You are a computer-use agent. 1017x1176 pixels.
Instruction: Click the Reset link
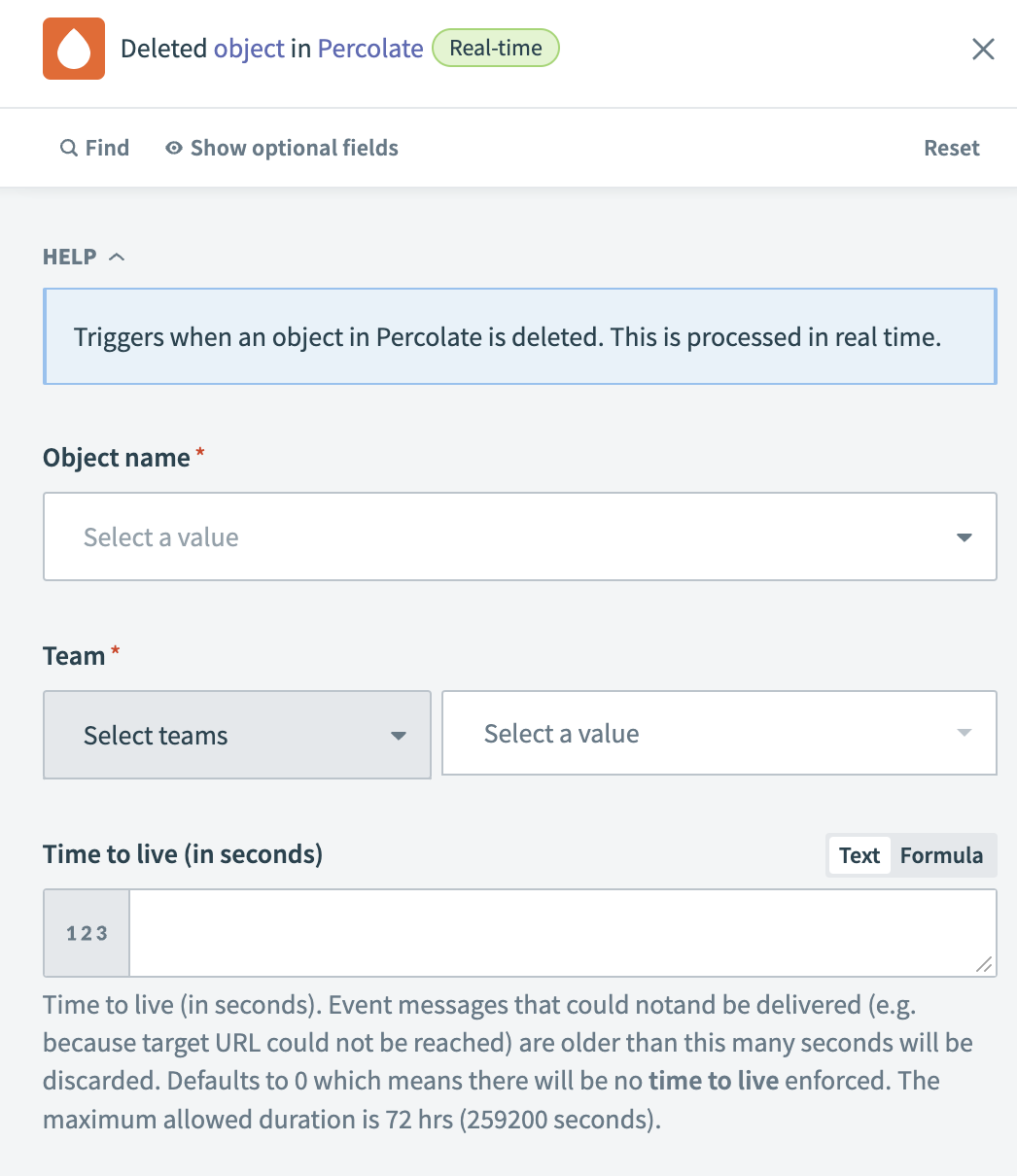tap(951, 147)
